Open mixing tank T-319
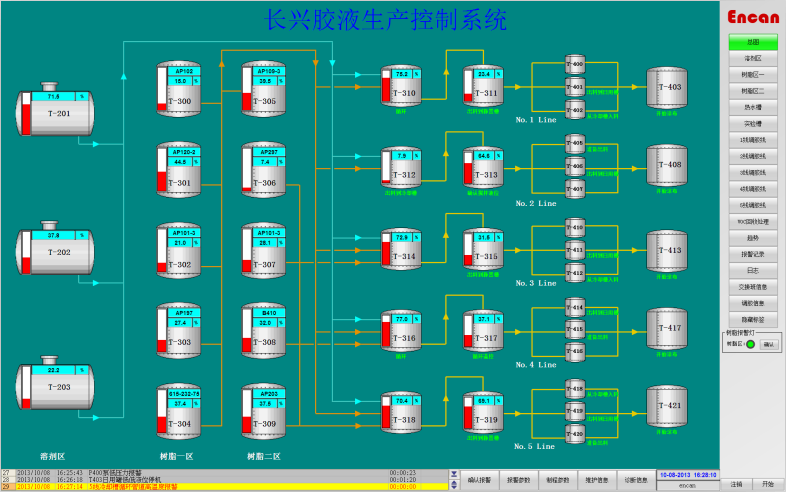The image size is (786, 492). [483, 413]
